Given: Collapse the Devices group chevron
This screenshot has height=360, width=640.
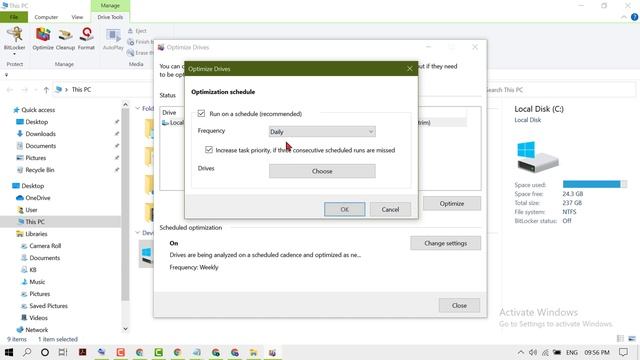Looking at the screenshot, I should point(138,233).
